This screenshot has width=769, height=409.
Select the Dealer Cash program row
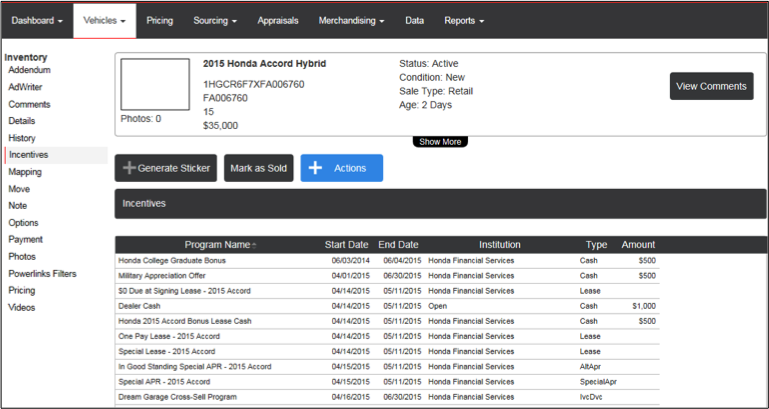pyautogui.click(x=387, y=307)
